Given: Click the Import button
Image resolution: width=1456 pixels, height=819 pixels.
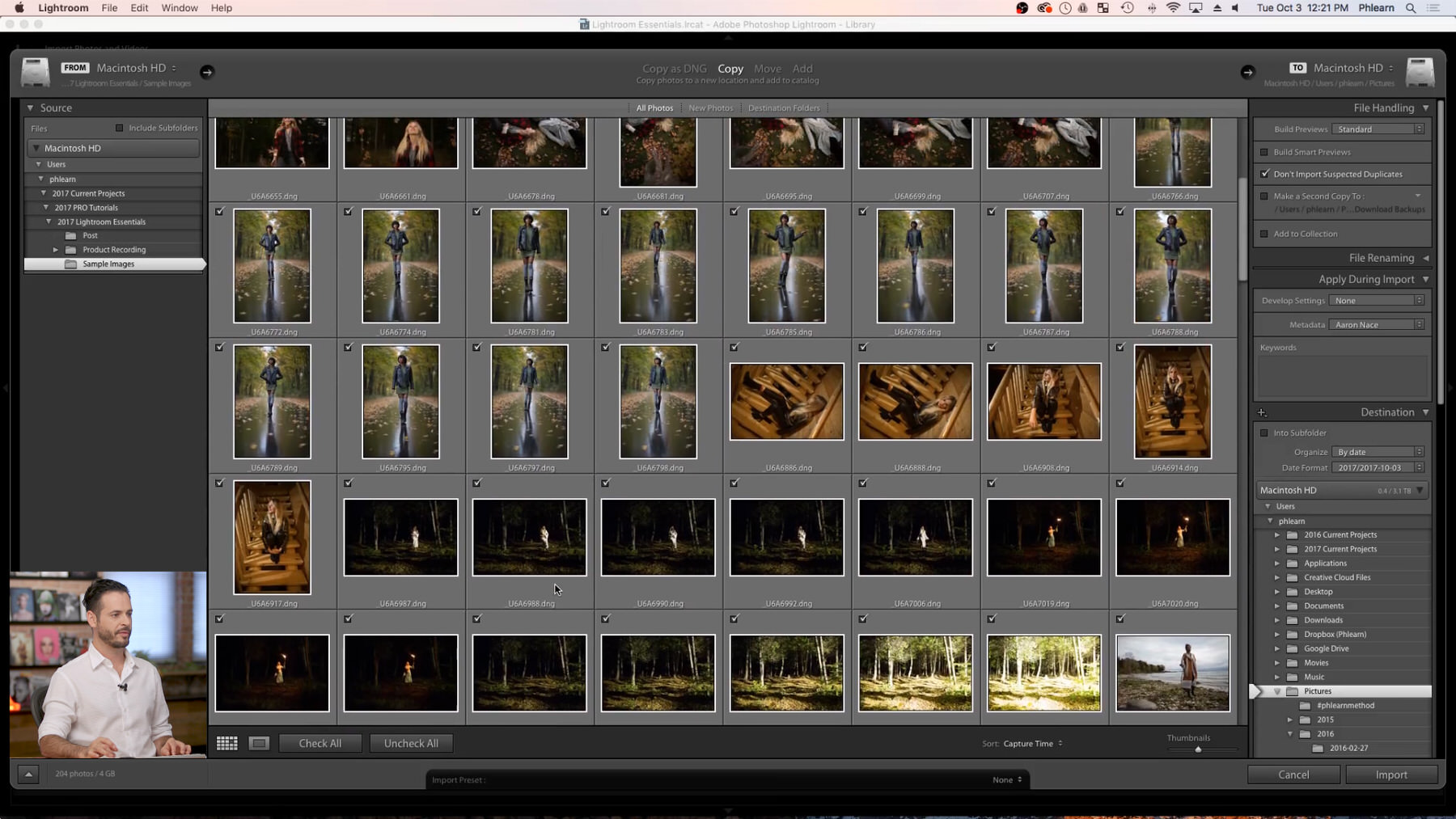Looking at the screenshot, I should point(1391,775).
